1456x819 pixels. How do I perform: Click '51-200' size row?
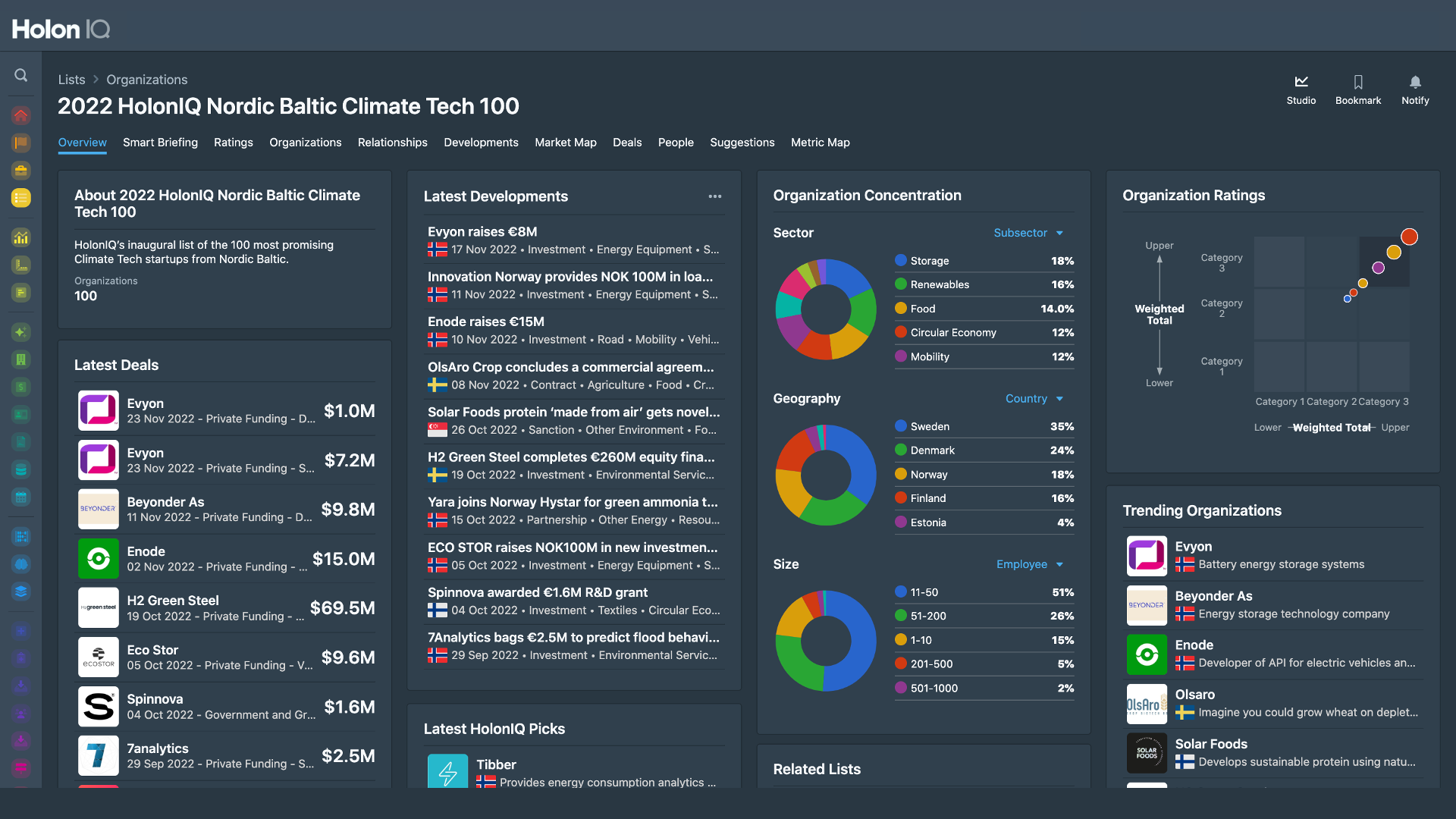984,616
